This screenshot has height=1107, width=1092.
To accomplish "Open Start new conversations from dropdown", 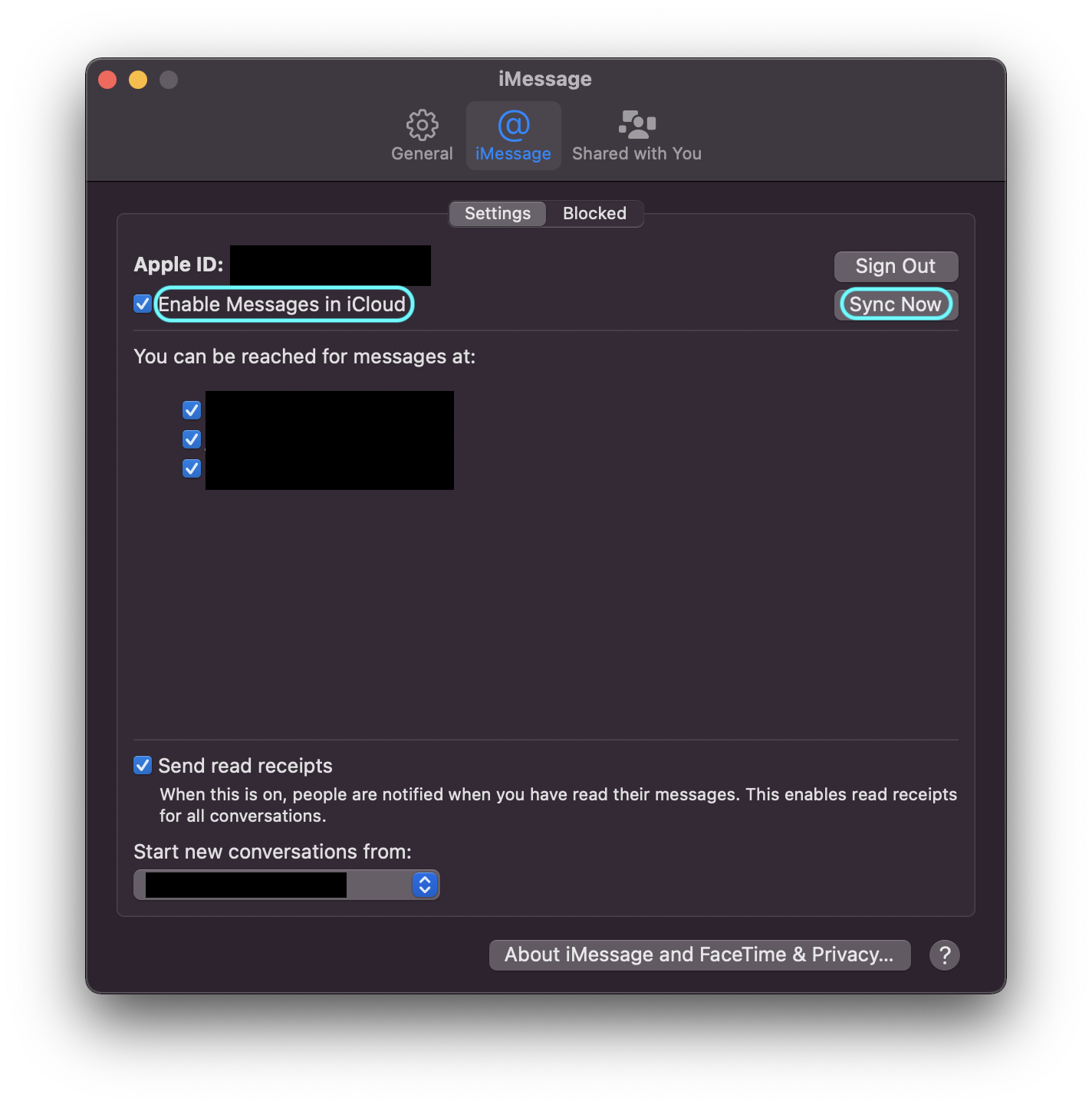I will [x=287, y=885].
